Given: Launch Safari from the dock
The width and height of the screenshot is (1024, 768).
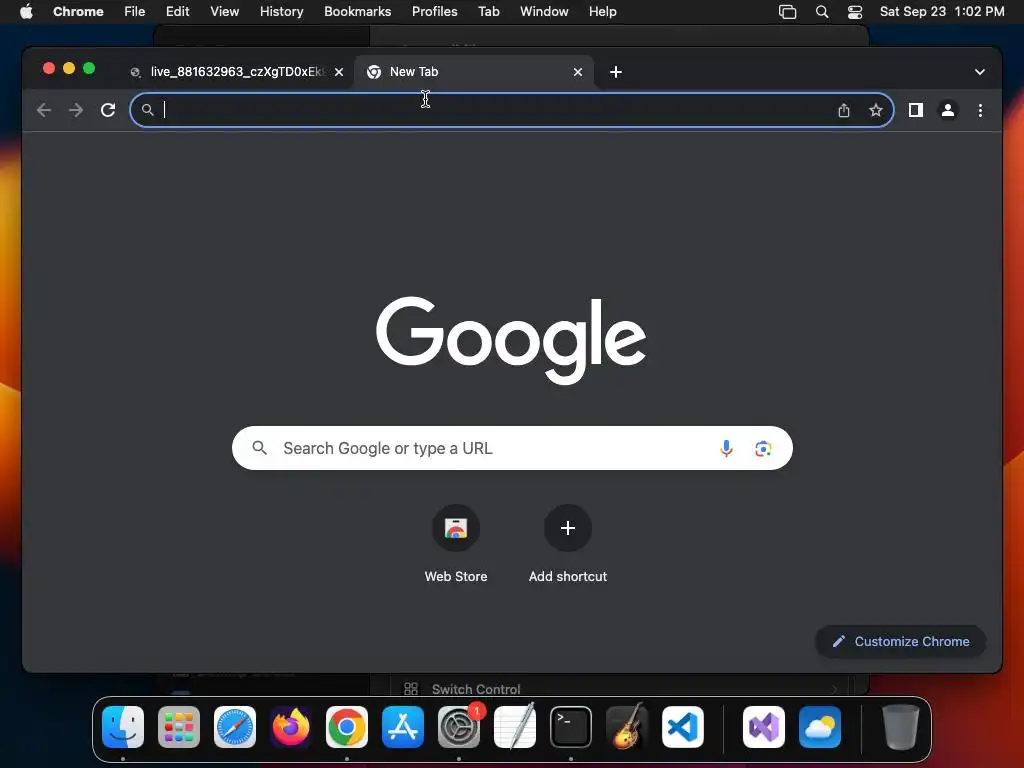Looking at the screenshot, I should [235, 727].
